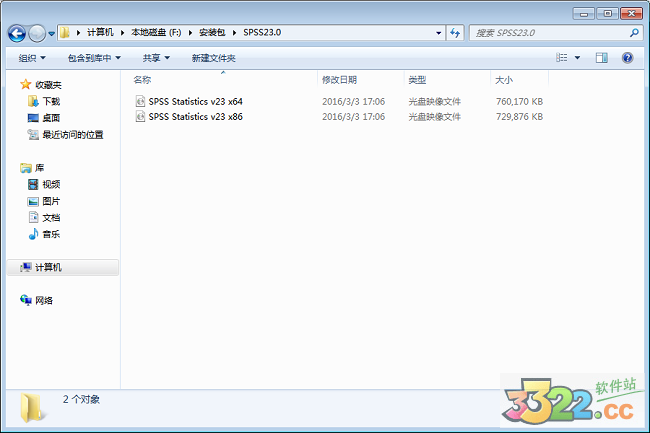Click the folder icon in details pane
This screenshot has width=650, height=433.
tap(31, 408)
